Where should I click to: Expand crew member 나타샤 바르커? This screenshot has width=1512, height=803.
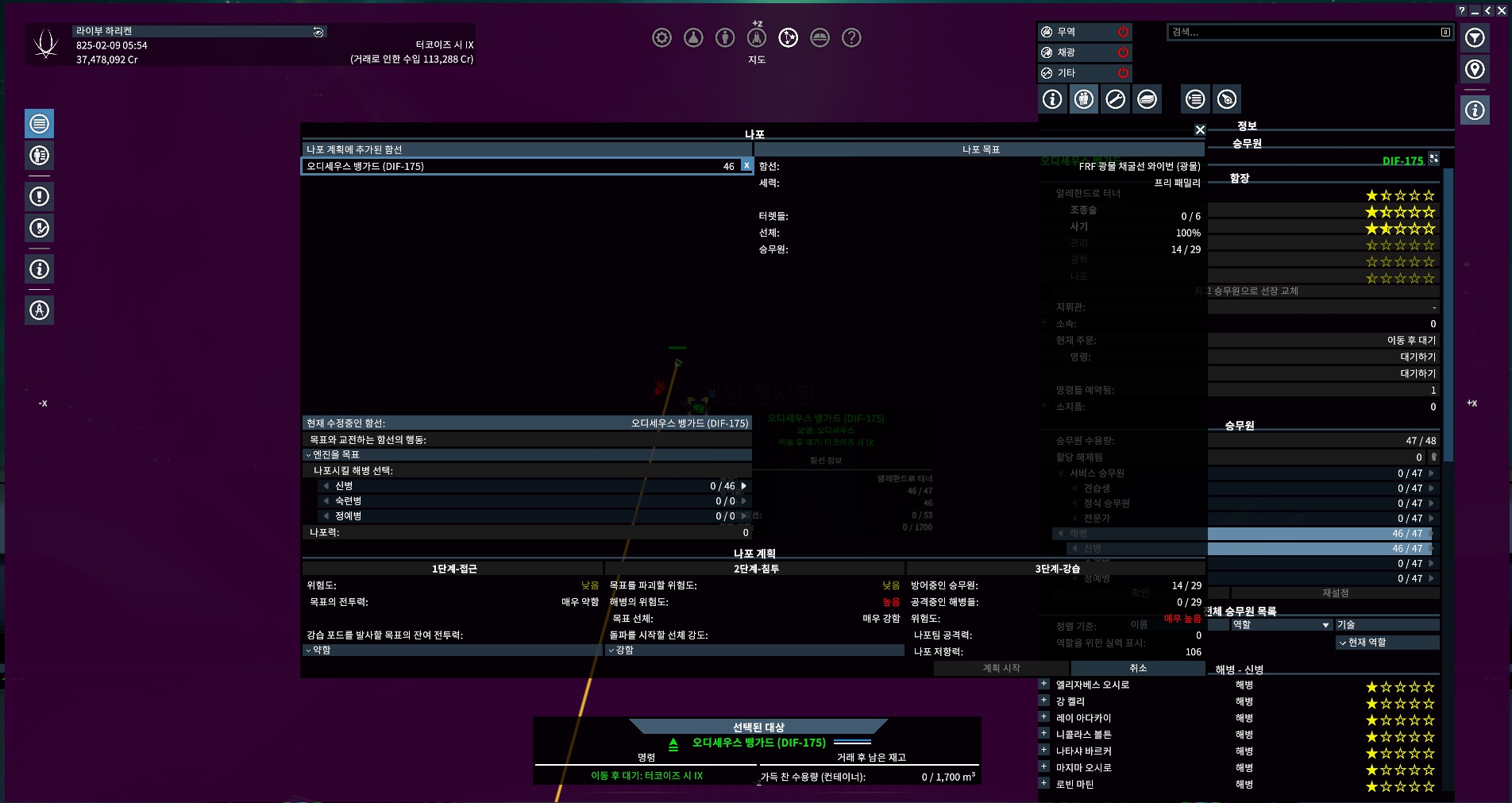click(1044, 751)
